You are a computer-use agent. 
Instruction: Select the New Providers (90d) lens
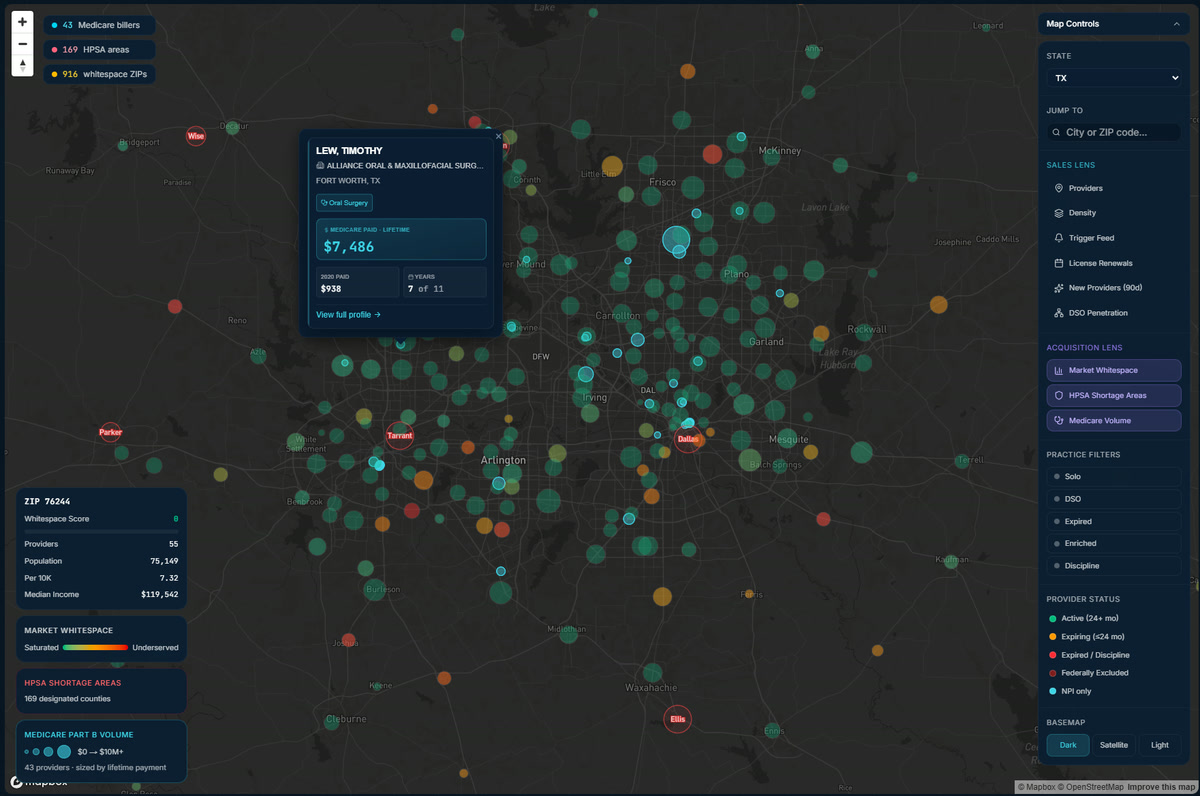[1113, 288]
